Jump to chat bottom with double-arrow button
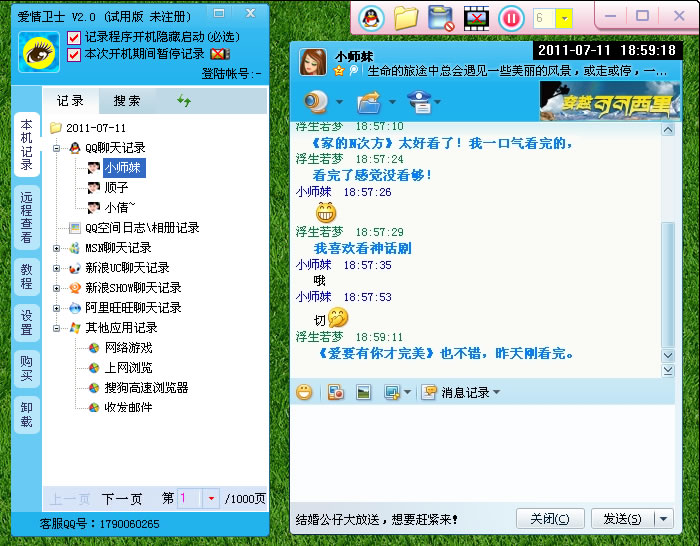Image resolution: width=700 pixels, height=546 pixels. (x=668, y=371)
